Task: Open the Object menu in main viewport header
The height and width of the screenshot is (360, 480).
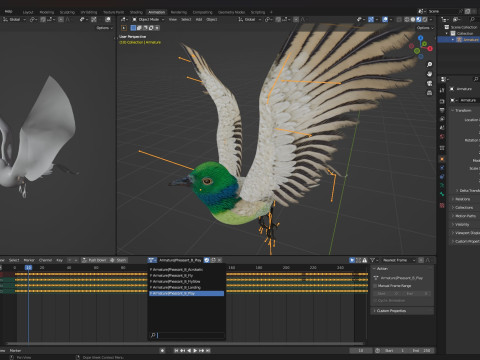Action: click(x=212, y=20)
